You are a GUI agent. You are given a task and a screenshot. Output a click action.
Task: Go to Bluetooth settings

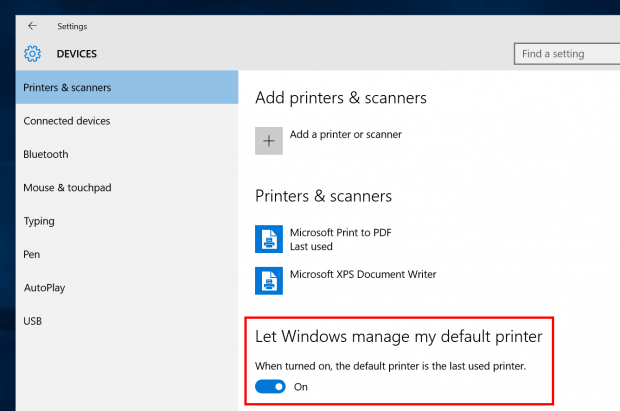(127, 154)
